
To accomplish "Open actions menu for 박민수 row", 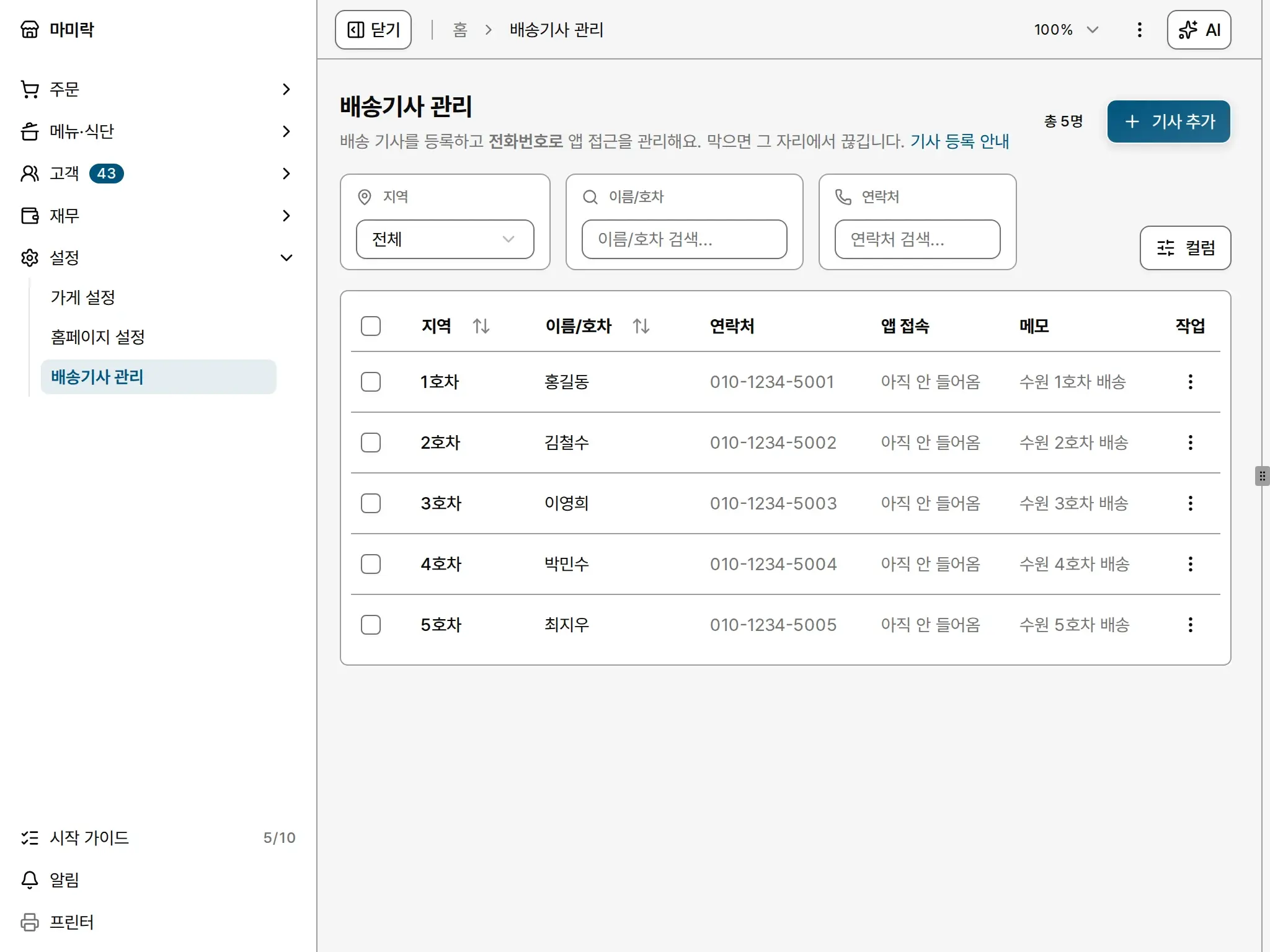I will point(1190,564).
